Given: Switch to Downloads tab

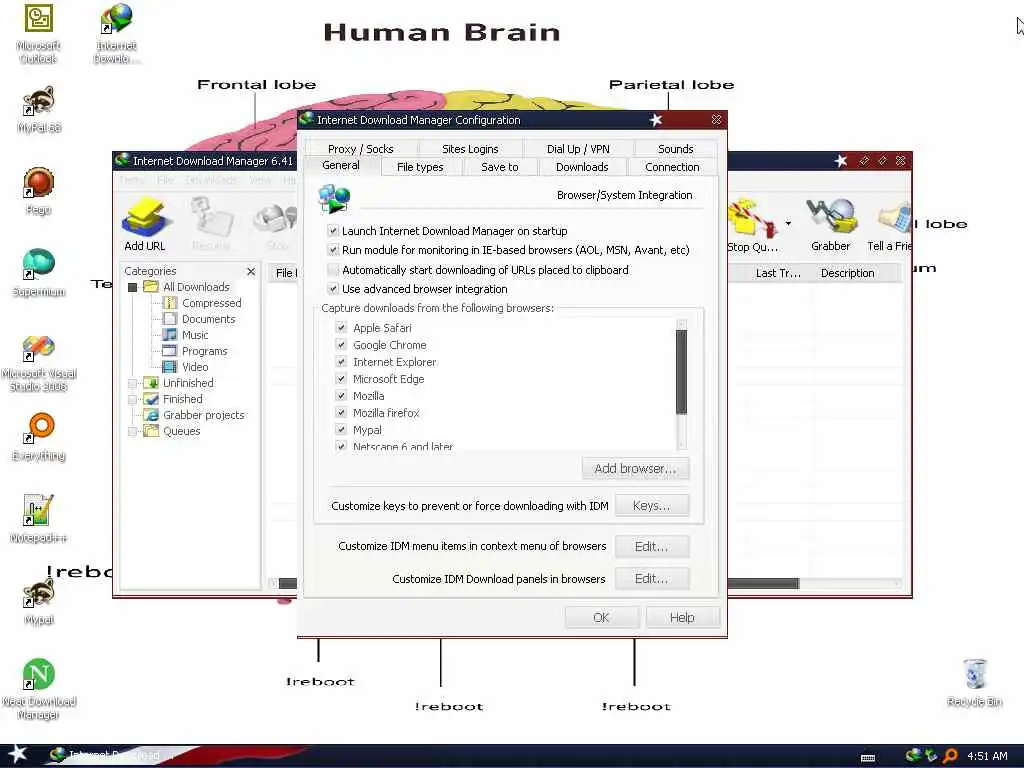Looking at the screenshot, I should [582, 167].
